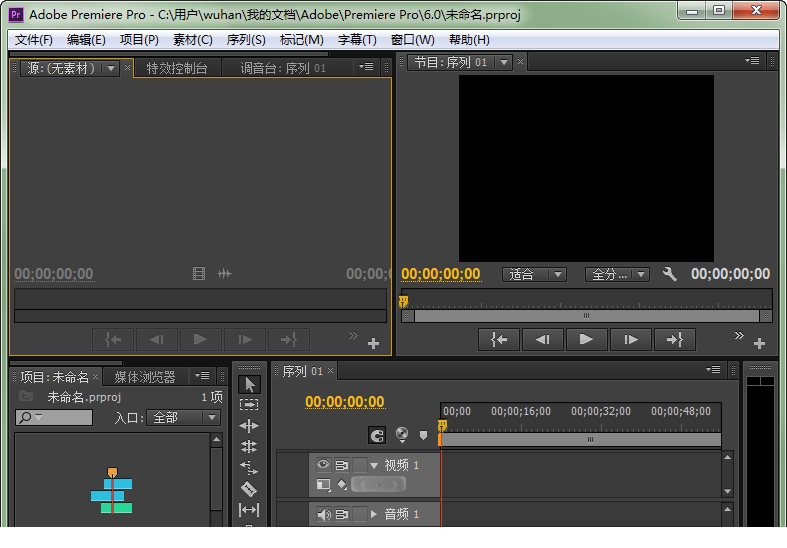Open the zoom level 适合 dropdown
This screenshot has height=548, width=787.
(x=535, y=275)
